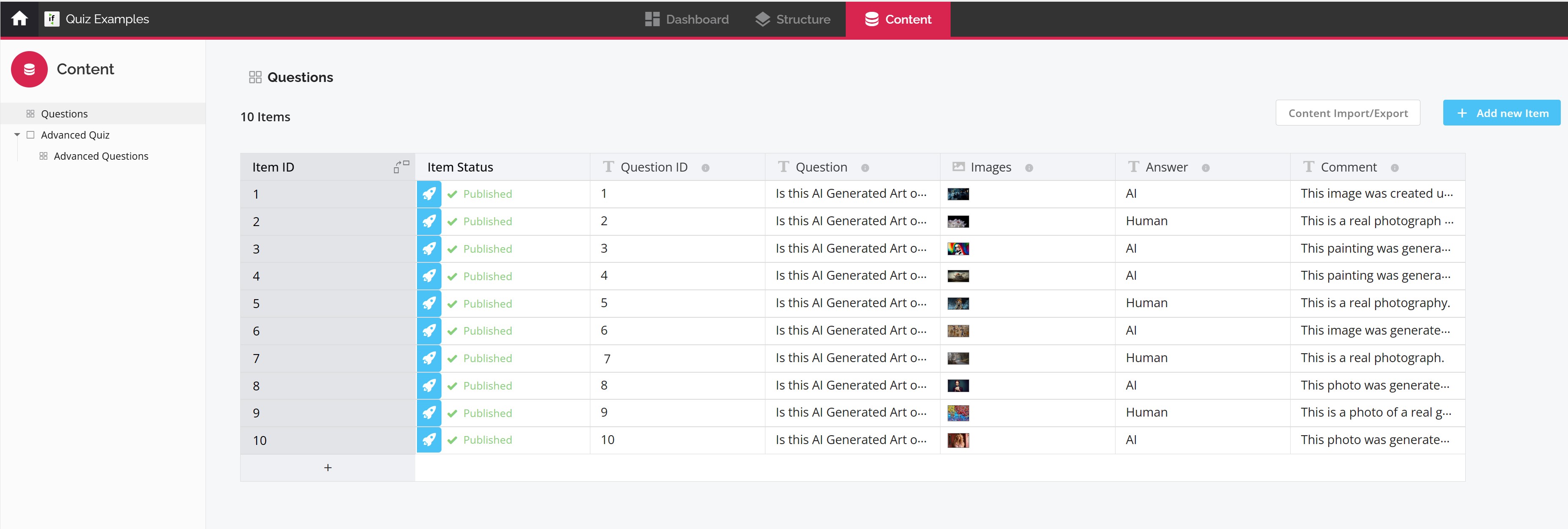The width and height of the screenshot is (1568, 529).
Task: Click the rocket publish icon for item 5
Action: tap(428, 303)
